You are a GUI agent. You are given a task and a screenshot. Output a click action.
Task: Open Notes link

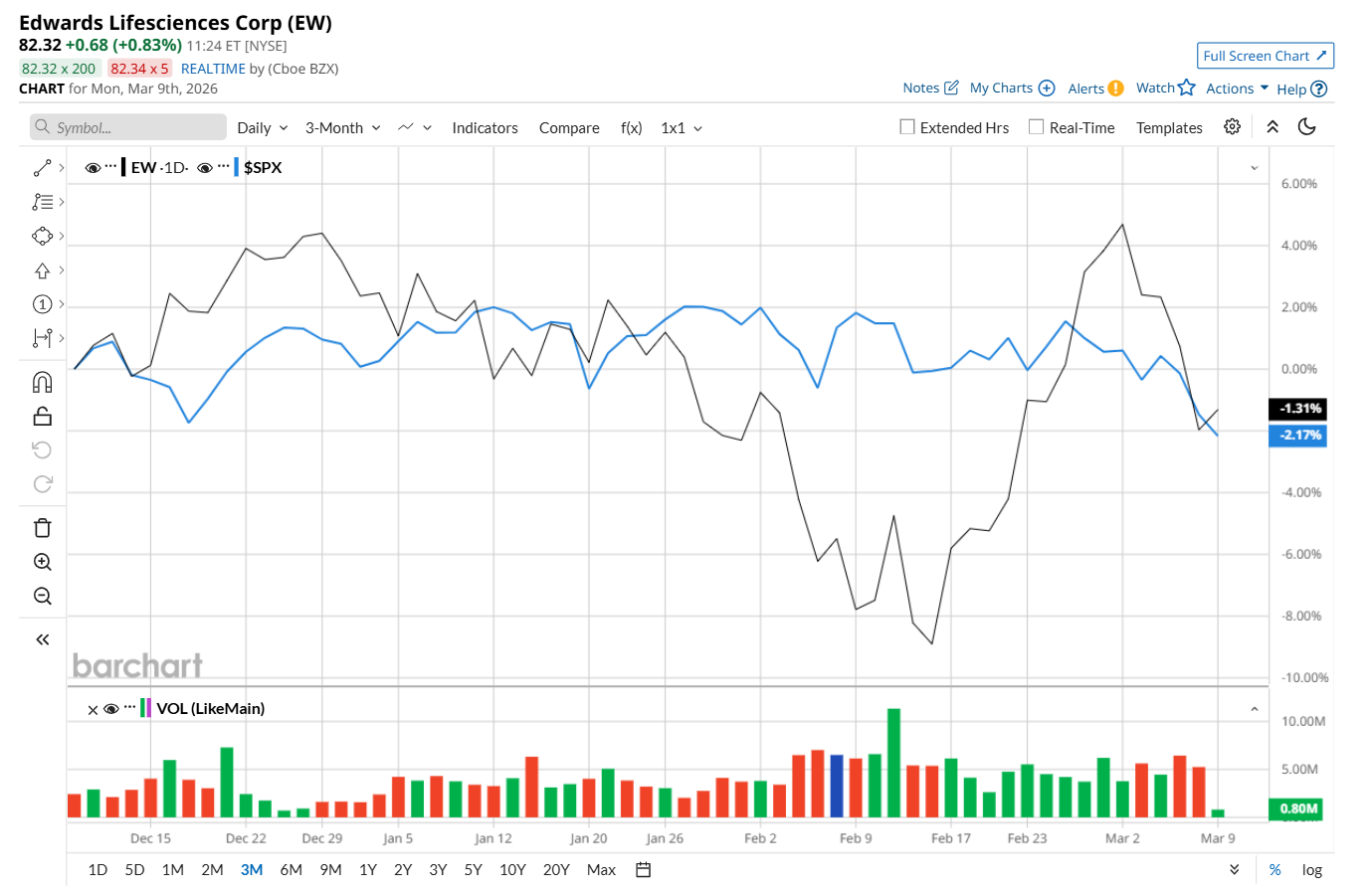pyautogui.click(x=930, y=88)
